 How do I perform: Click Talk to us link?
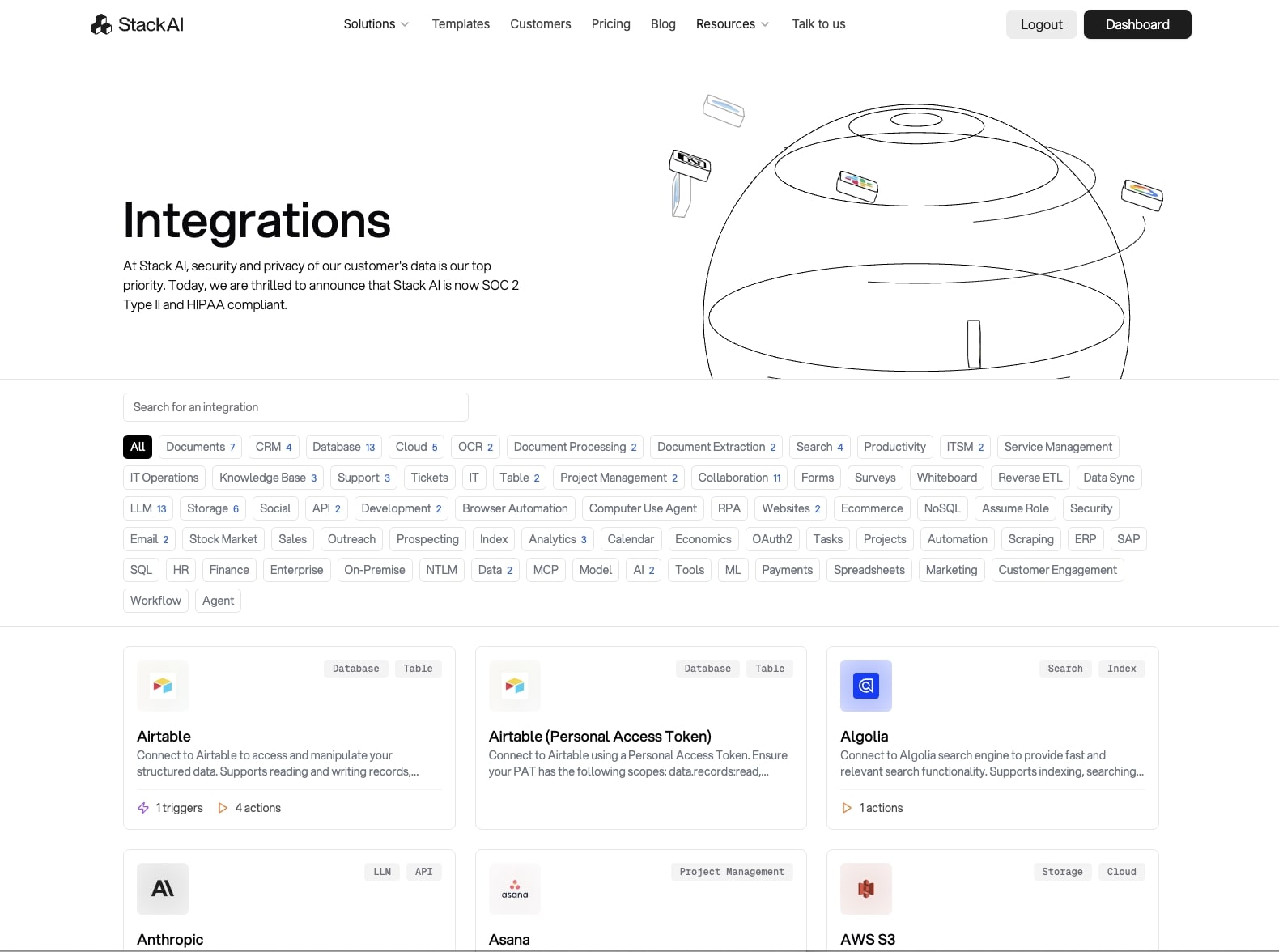(818, 24)
